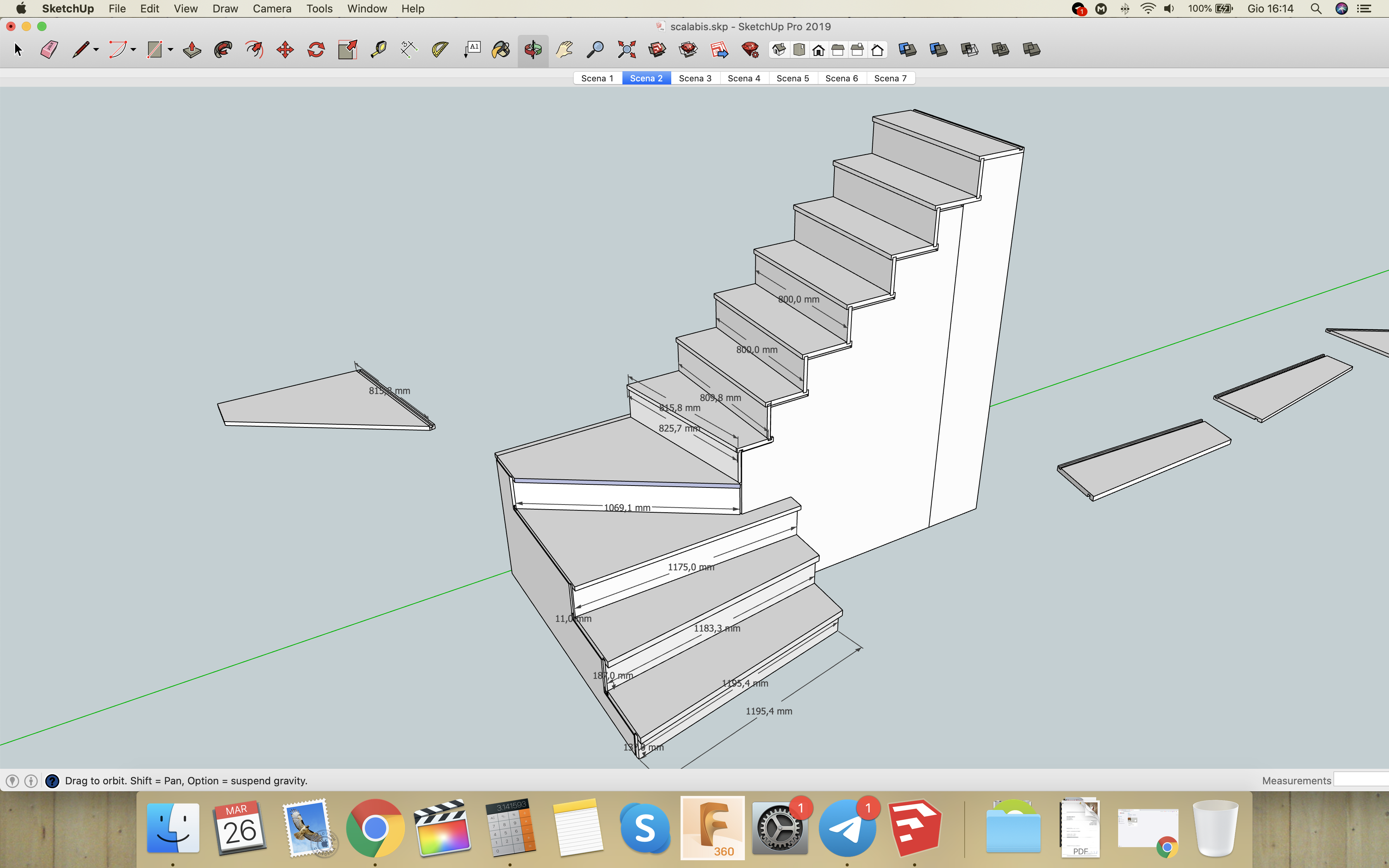Viewport: 1389px width, 868px height.
Task: Switch to Scena 1 tab
Action: coord(598,78)
